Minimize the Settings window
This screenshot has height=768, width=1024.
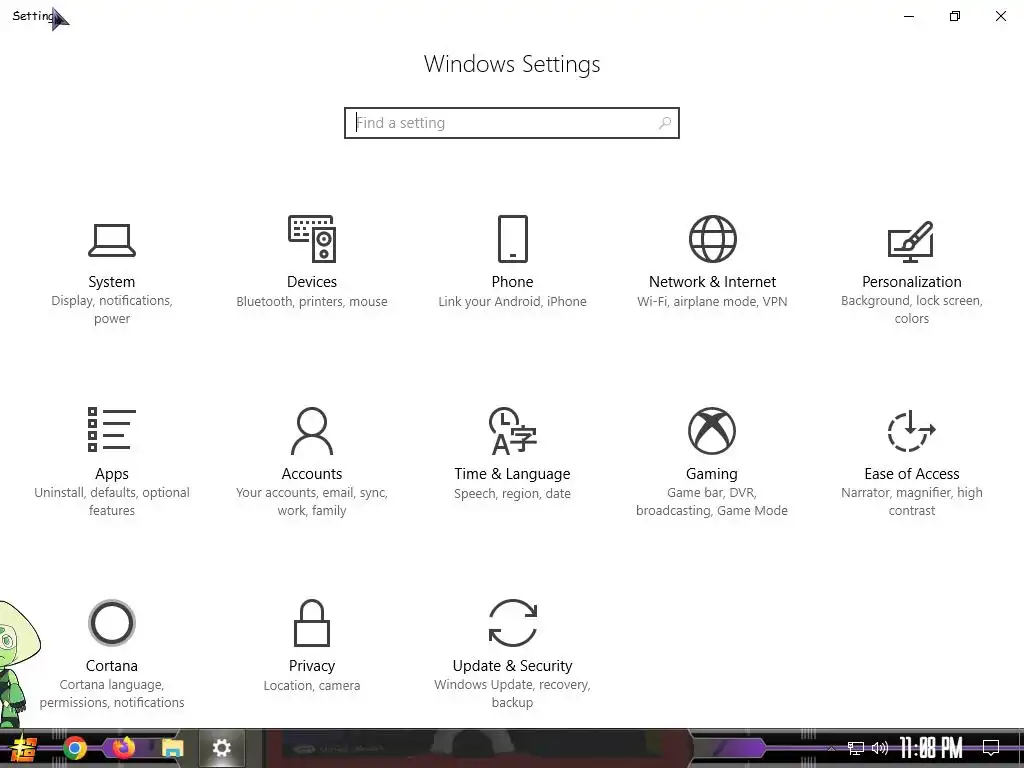pyautogui.click(x=908, y=16)
